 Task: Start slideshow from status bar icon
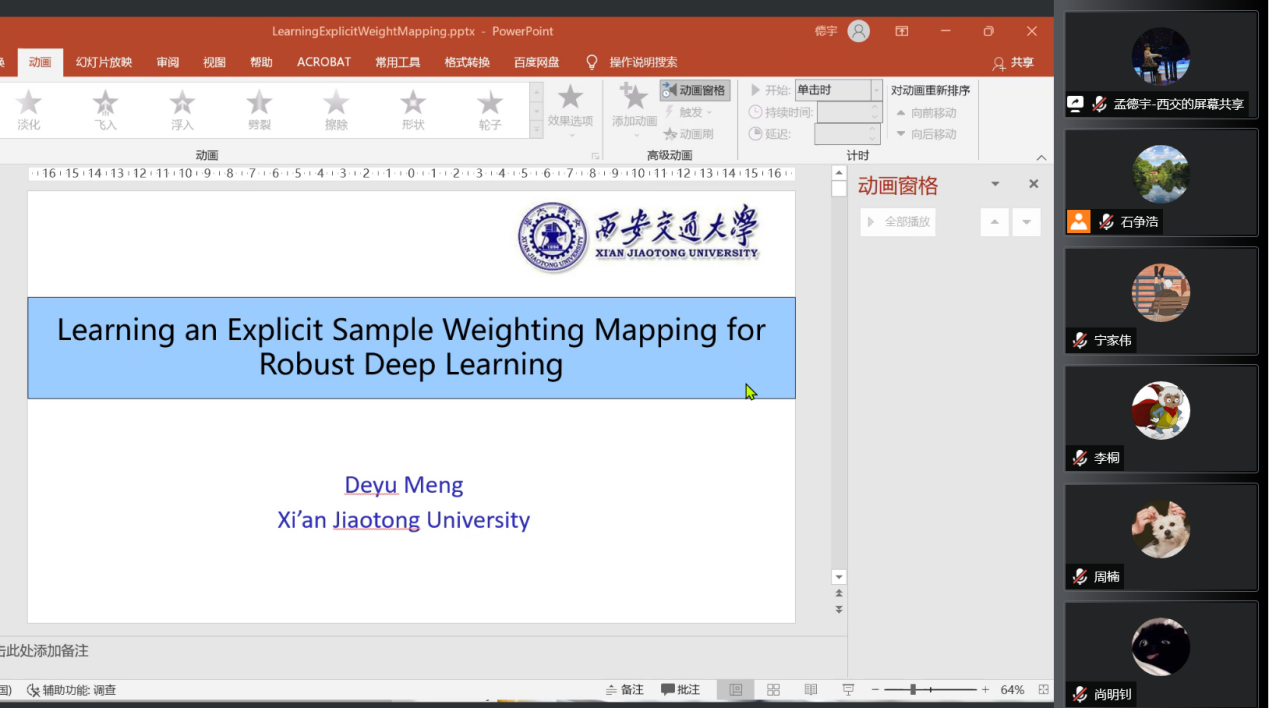coord(848,690)
